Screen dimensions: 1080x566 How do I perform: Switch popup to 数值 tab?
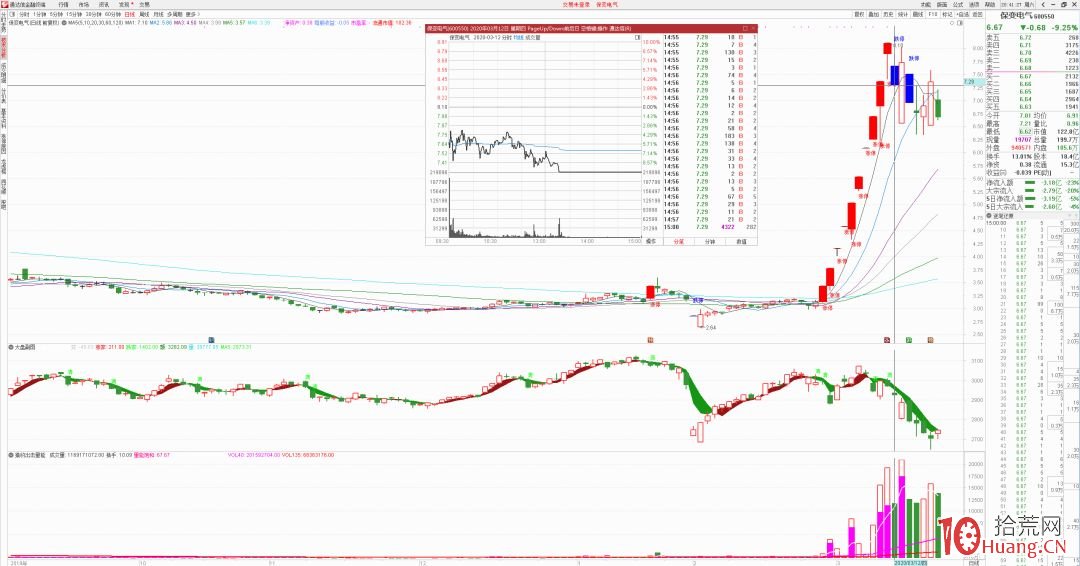(741, 242)
